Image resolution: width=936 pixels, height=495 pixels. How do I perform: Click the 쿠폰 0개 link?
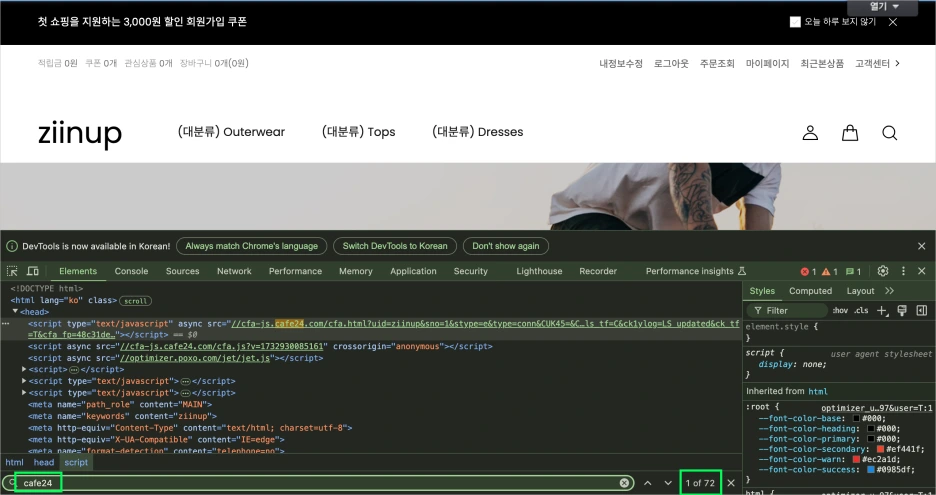click(101, 63)
